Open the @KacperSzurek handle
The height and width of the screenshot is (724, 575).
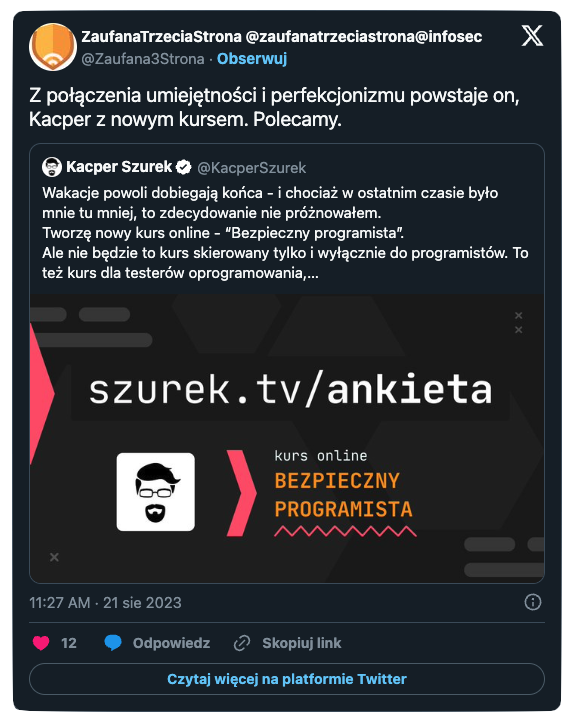(x=252, y=168)
